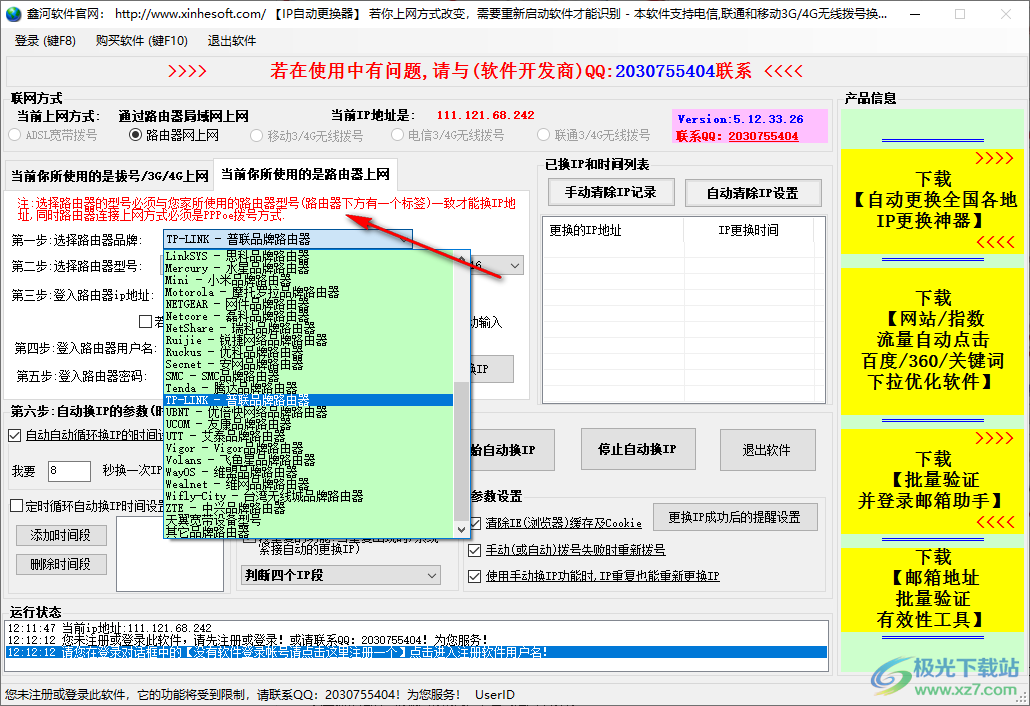The image size is (1030, 706).
Task: Click the 退出软件 button
Action: (x=767, y=450)
